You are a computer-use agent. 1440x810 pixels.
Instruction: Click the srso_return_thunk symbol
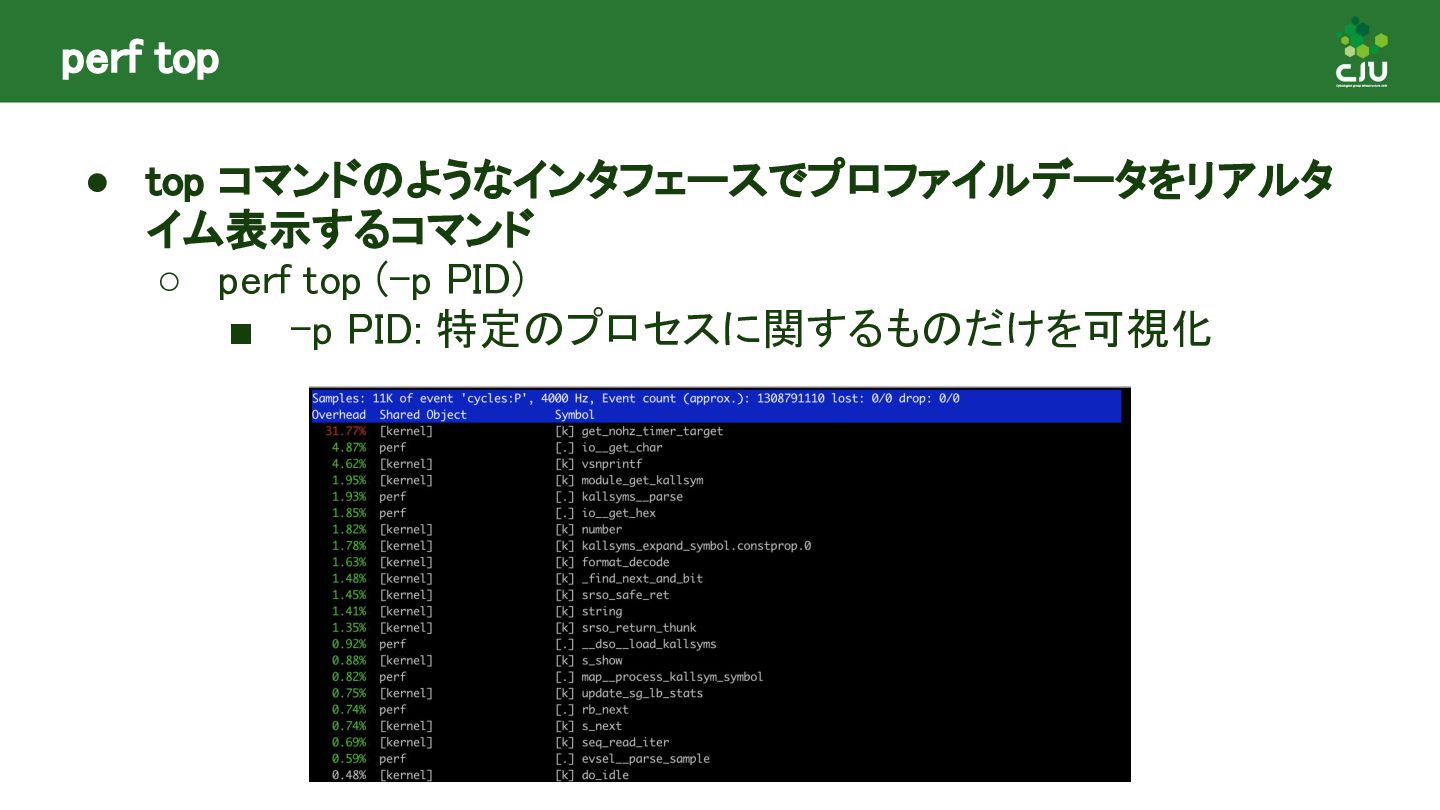pyautogui.click(x=639, y=628)
